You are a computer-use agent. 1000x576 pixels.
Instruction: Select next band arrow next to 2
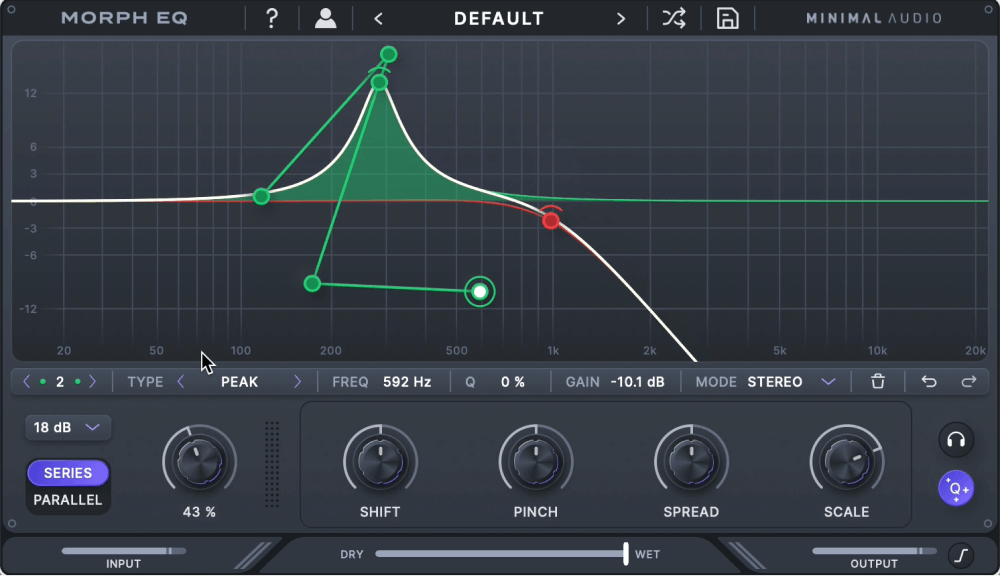coord(92,381)
